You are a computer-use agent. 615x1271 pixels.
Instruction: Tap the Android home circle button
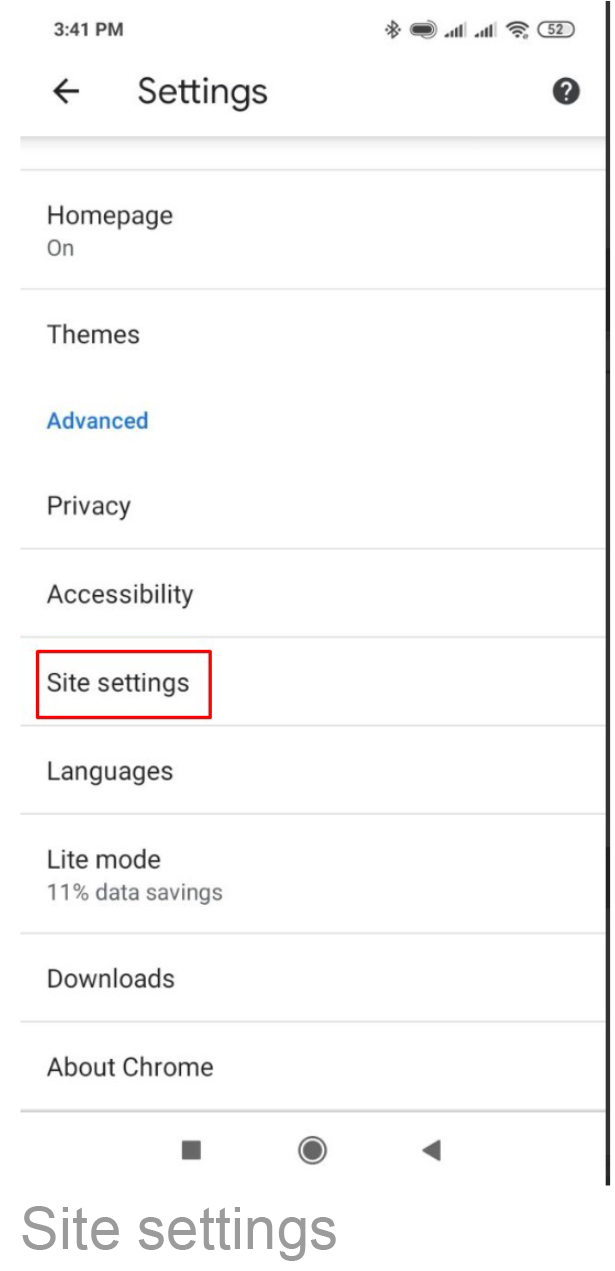click(x=313, y=1150)
